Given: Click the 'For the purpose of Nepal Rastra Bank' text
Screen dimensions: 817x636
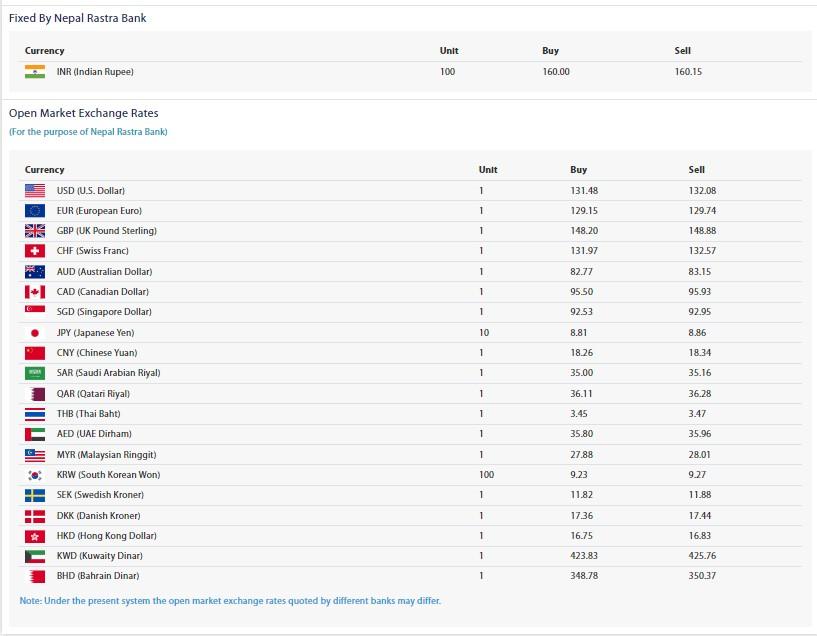Looking at the screenshot, I should tap(88, 132).
